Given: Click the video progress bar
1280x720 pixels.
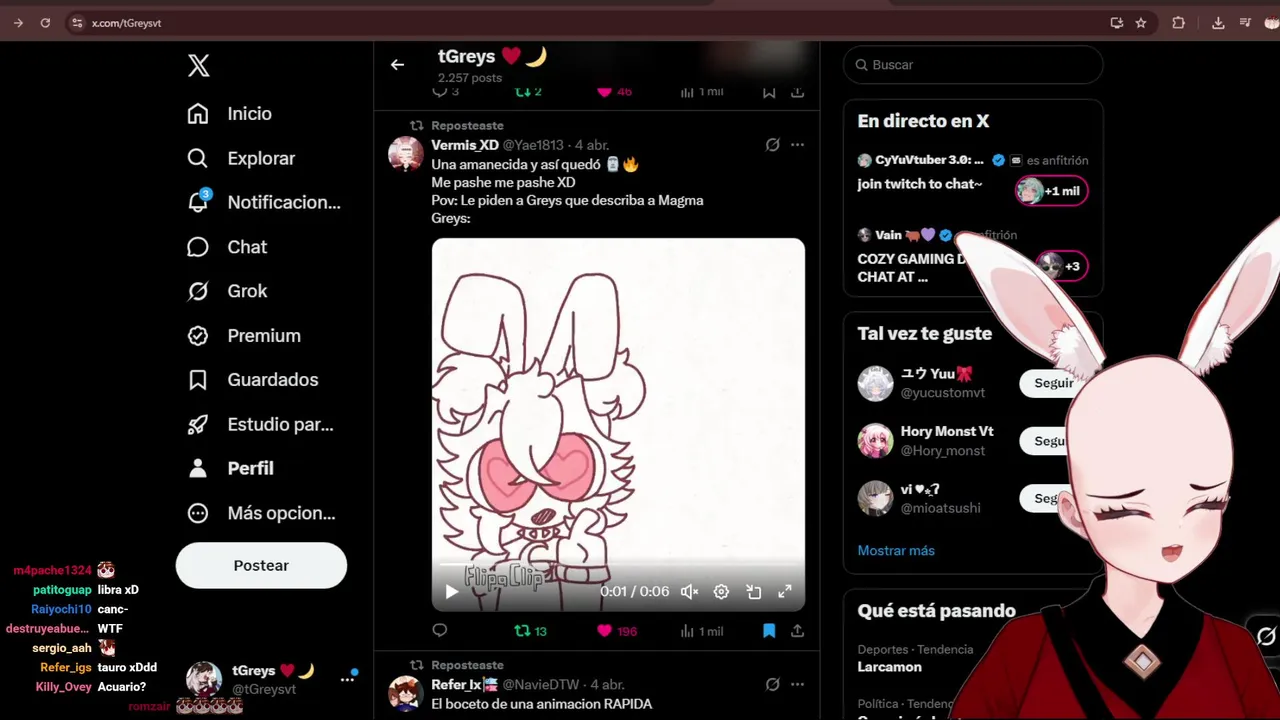Looking at the screenshot, I should click(618, 565).
